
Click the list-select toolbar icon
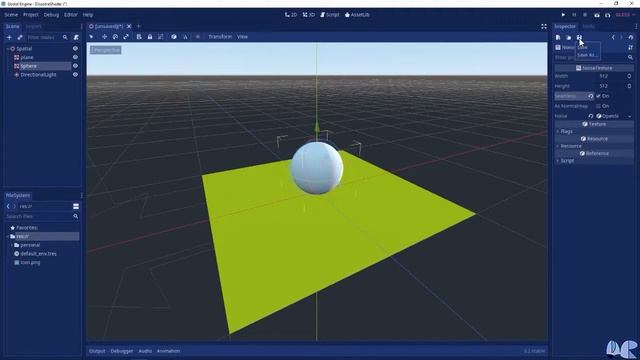pos(139,37)
